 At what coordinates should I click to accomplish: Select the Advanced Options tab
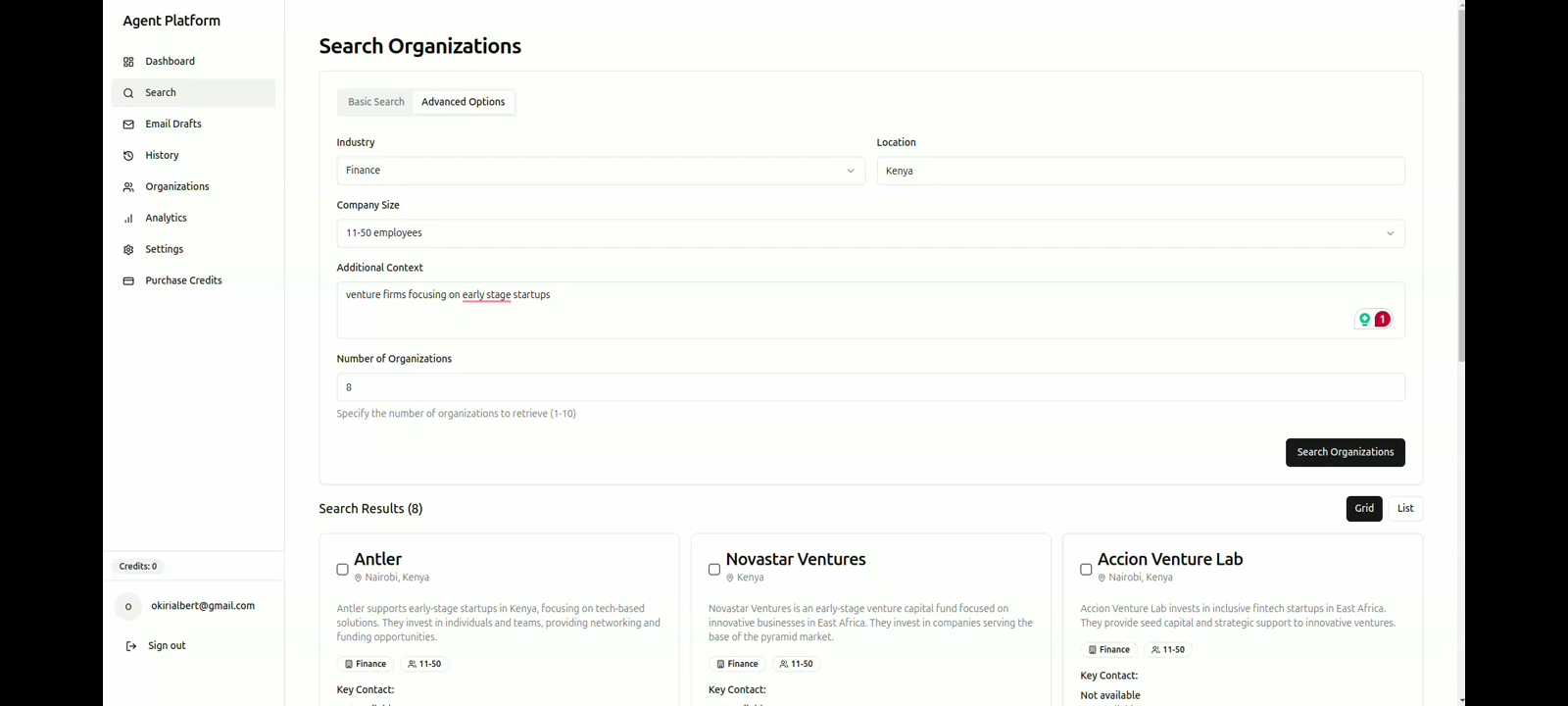click(464, 102)
